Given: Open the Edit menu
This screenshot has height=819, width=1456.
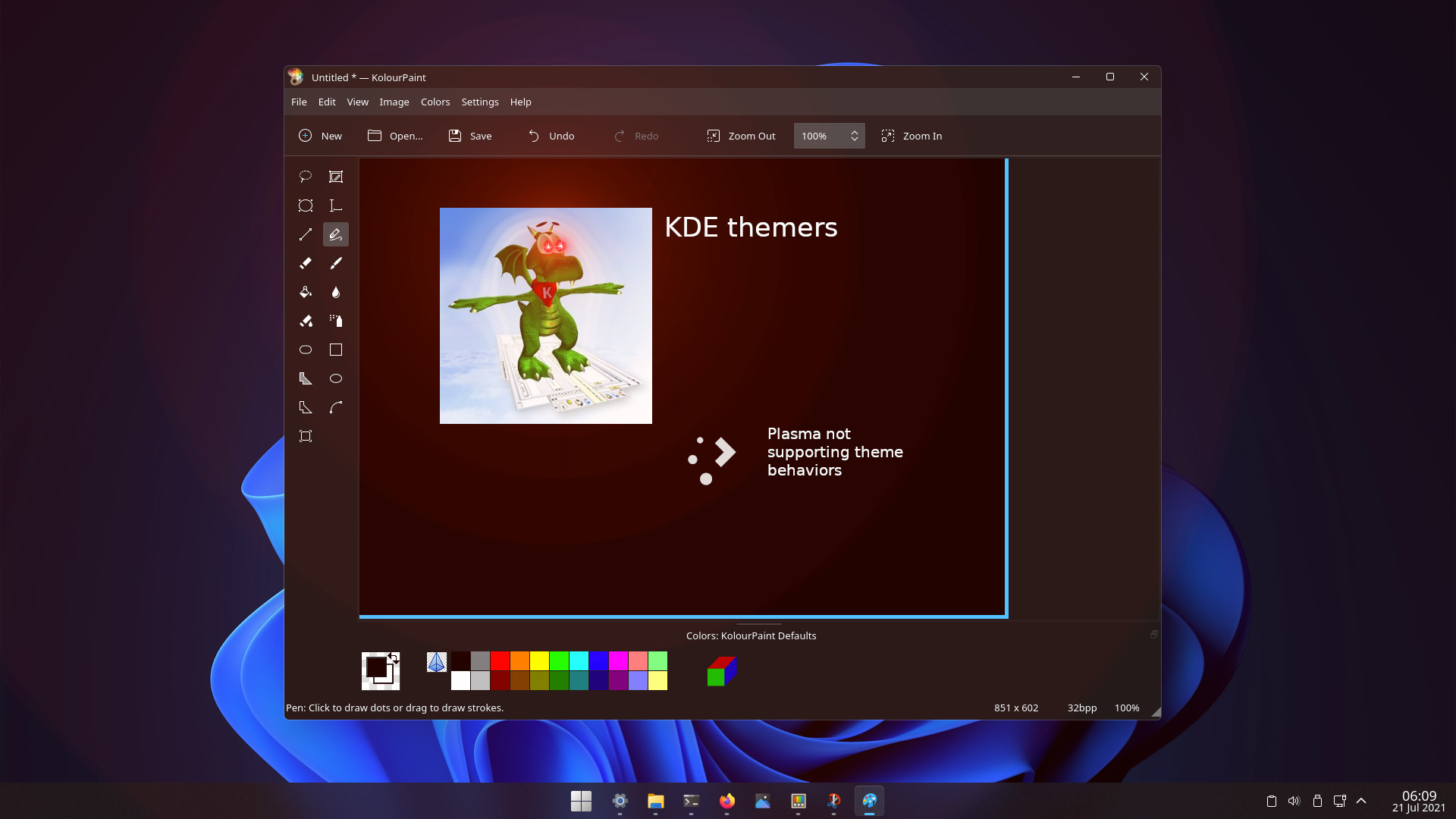Looking at the screenshot, I should click(327, 102).
